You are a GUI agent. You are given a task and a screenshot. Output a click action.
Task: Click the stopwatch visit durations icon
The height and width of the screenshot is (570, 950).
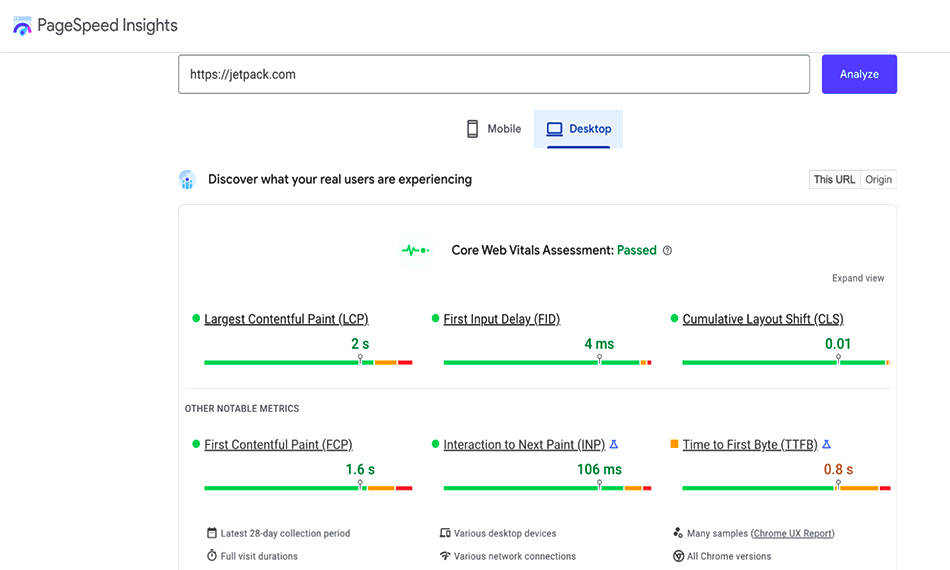[211, 555]
